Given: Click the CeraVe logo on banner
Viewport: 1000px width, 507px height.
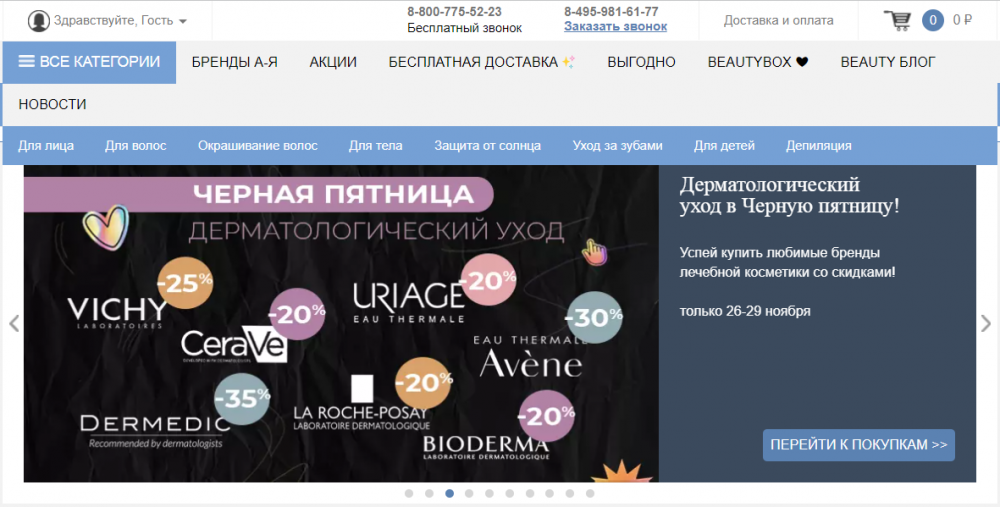Looking at the screenshot, I should tap(234, 346).
